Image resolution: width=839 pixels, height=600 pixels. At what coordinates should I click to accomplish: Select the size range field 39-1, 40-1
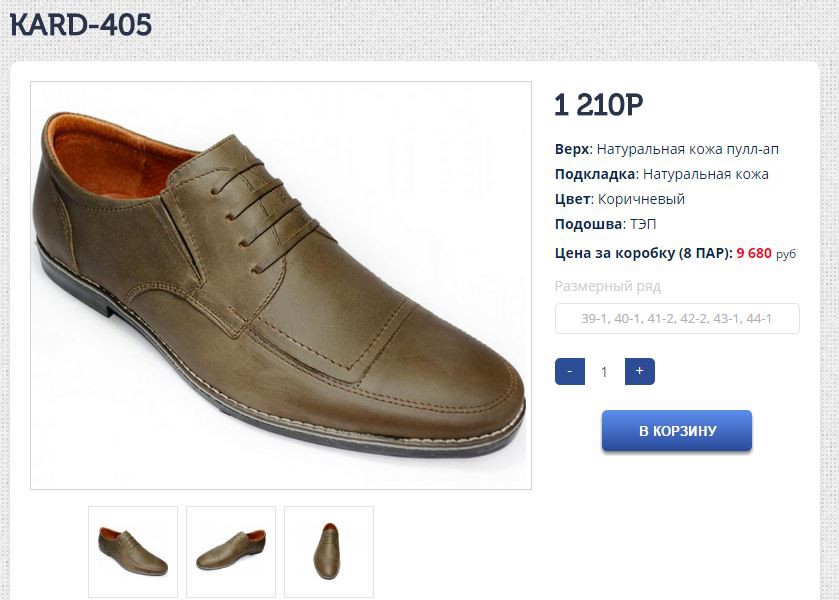click(677, 319)
